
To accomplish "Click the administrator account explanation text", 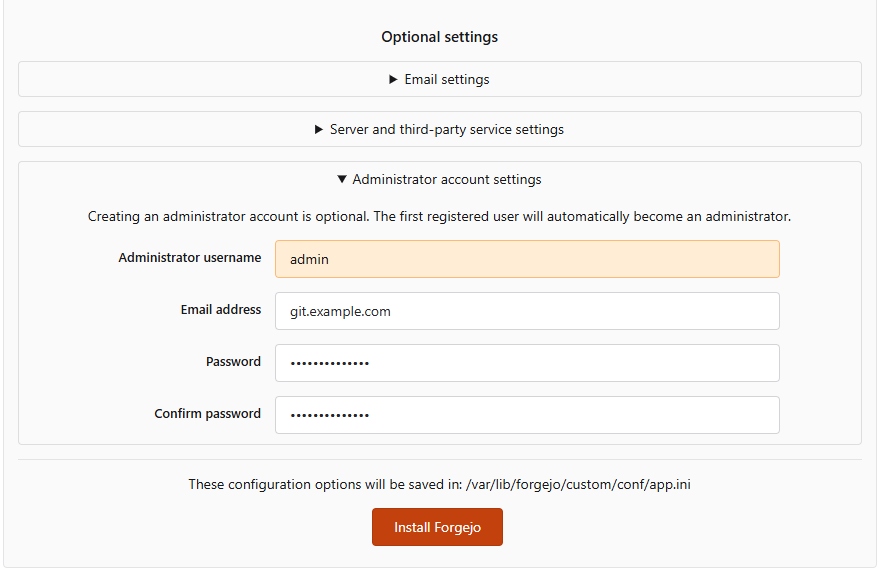I will click(439, 216).
